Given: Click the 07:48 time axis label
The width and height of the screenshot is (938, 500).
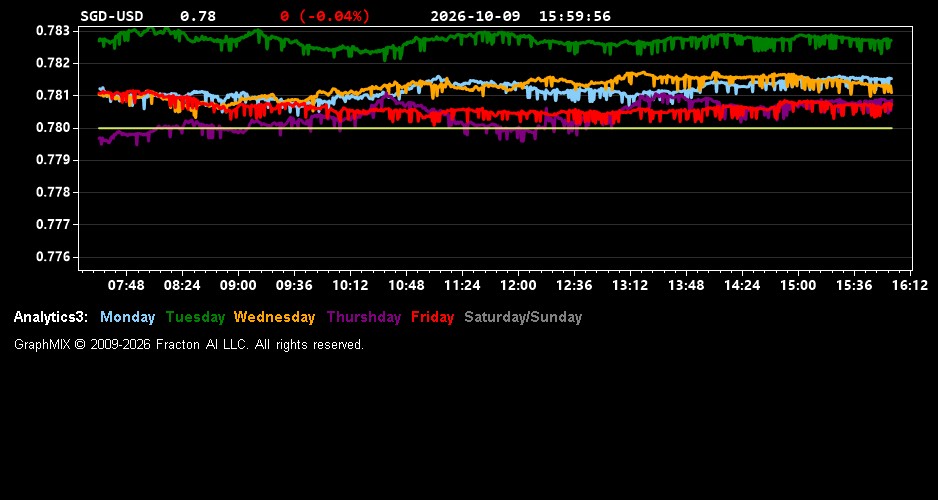Looking at the screenshot, I should [x=126, y=285].
